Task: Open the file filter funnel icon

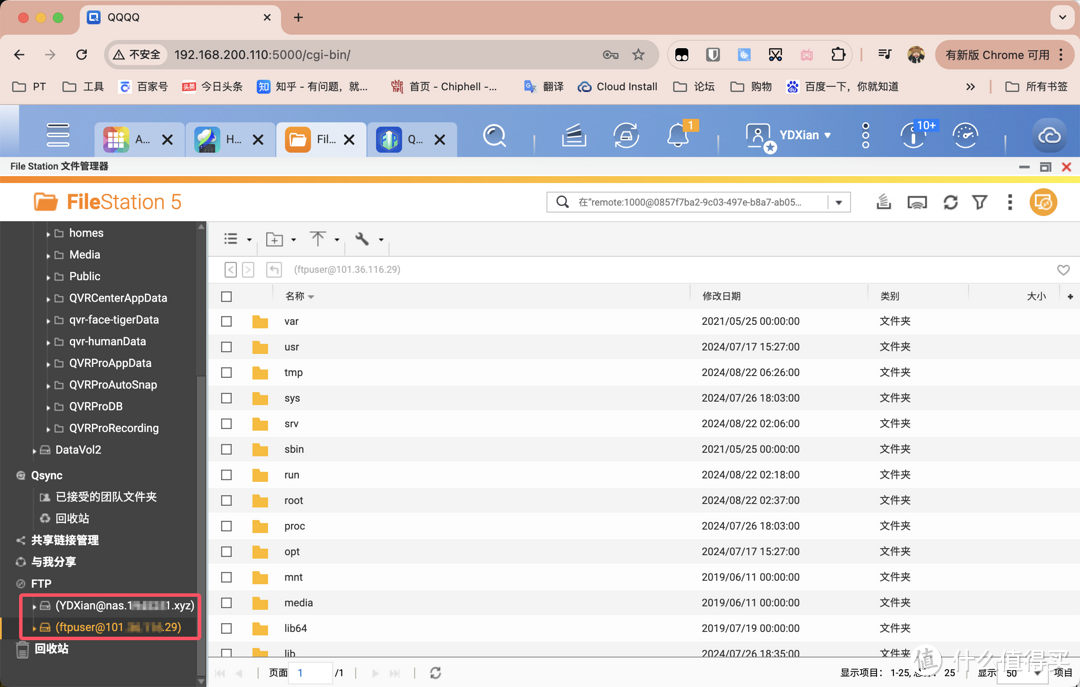Action: [980, 203]
